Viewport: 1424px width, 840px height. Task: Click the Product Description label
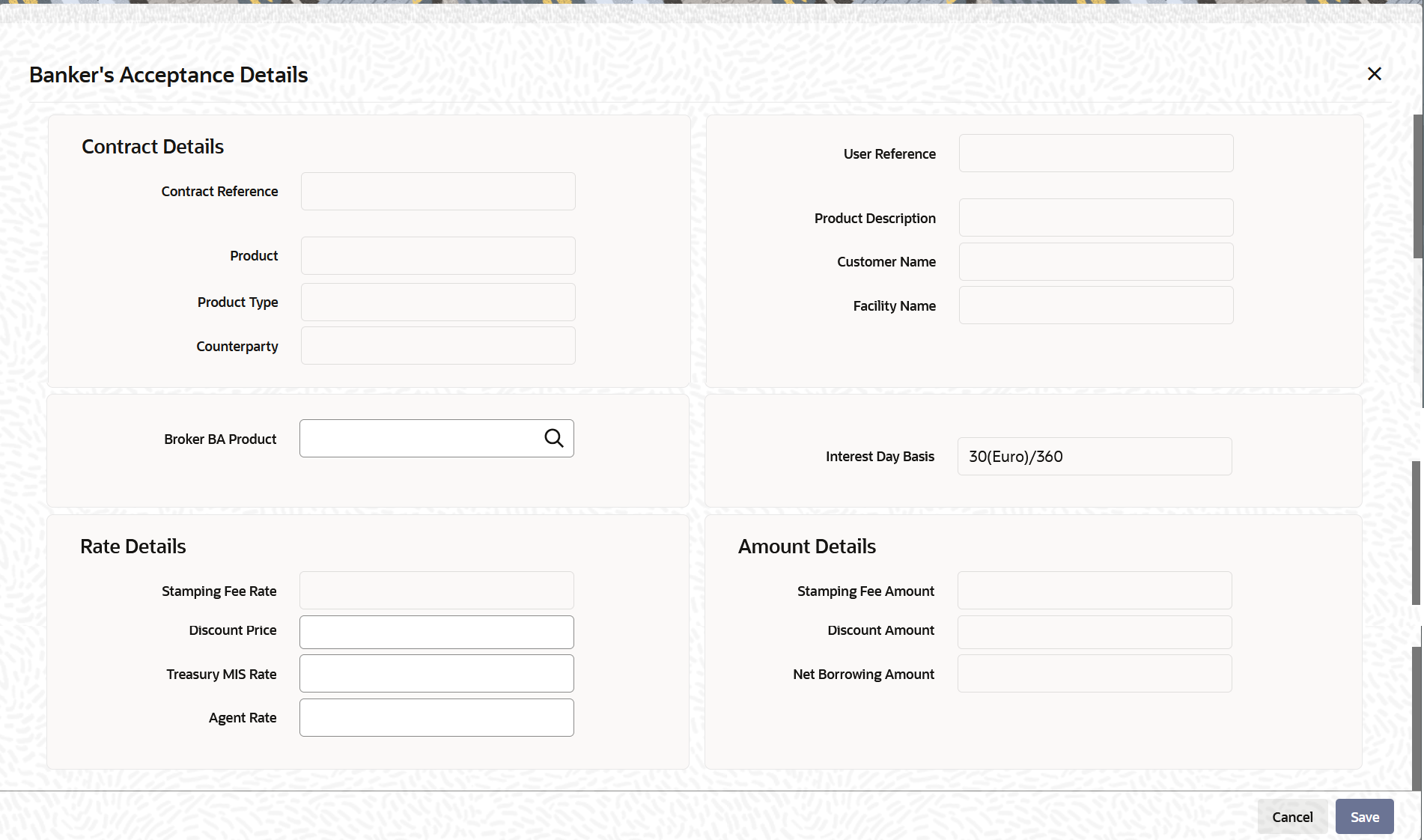pyautogui.click(x=875, y=219)
